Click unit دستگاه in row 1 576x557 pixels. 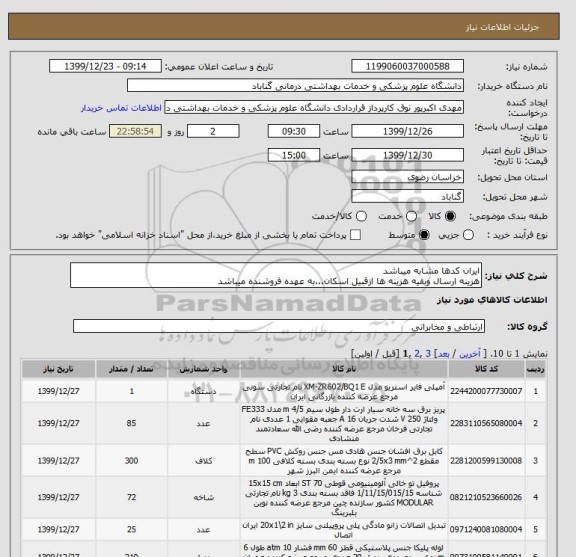tap(204, 391)
